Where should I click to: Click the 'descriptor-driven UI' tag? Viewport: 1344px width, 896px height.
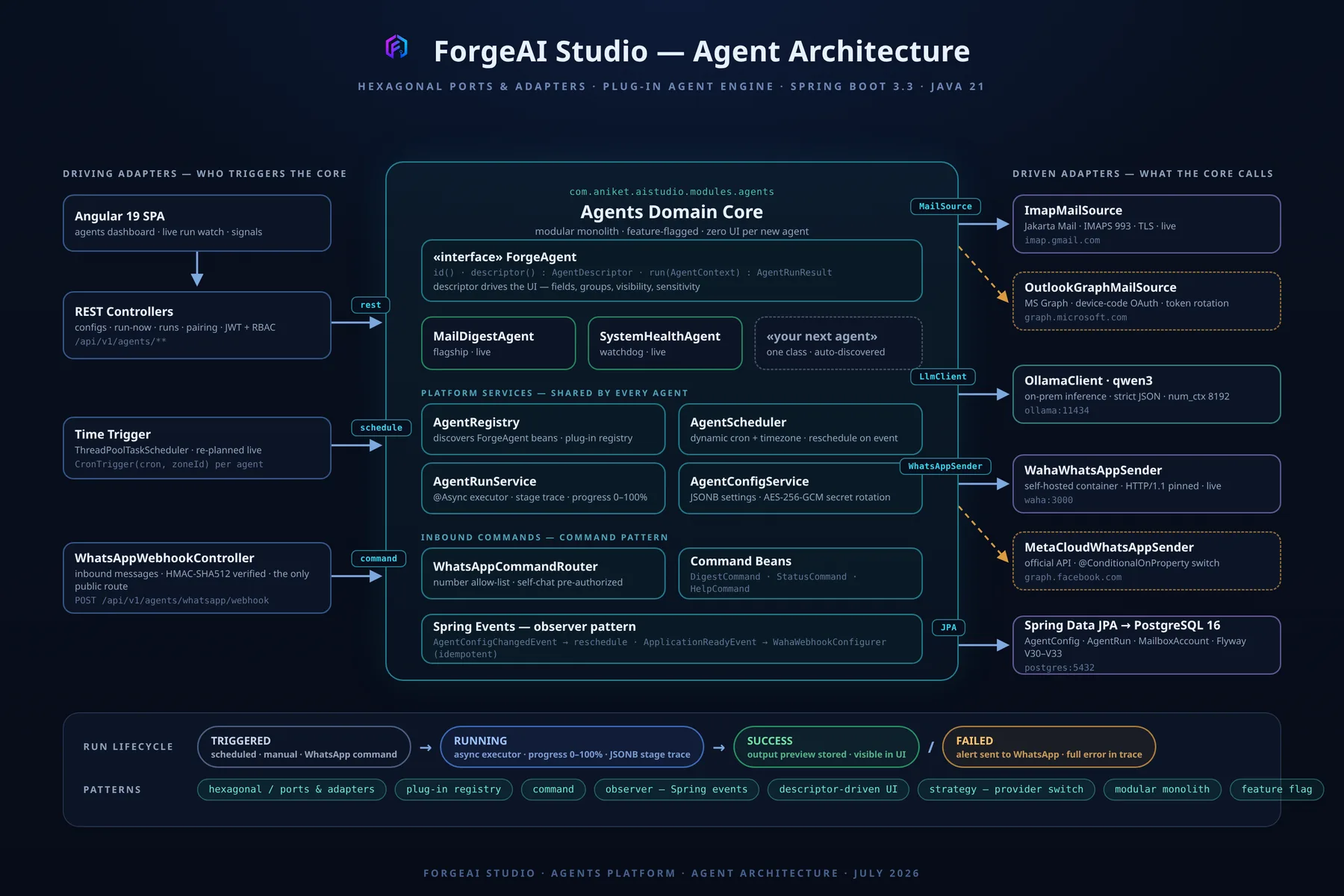(x=839, y=789)
